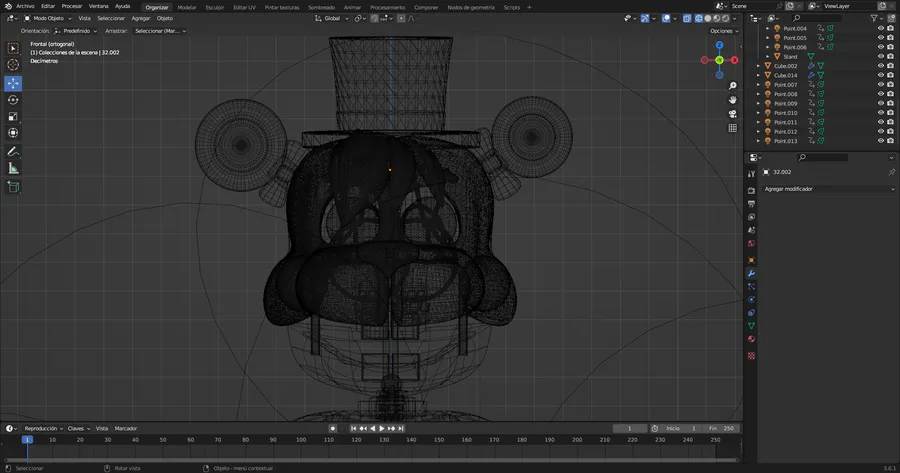Open the Scene properties tab
The image size is (900, 473).
[751, 230]
